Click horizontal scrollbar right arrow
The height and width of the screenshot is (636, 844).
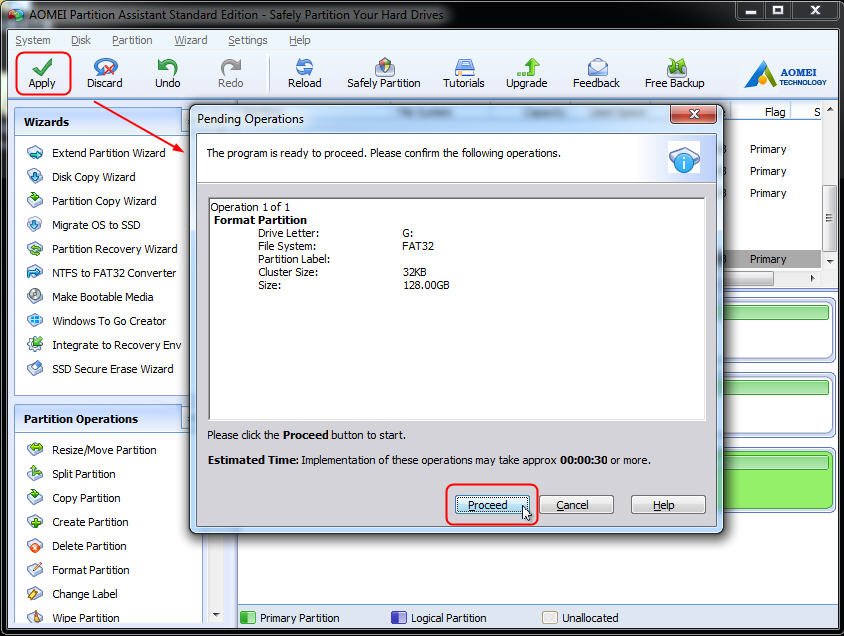coord(813,278)
